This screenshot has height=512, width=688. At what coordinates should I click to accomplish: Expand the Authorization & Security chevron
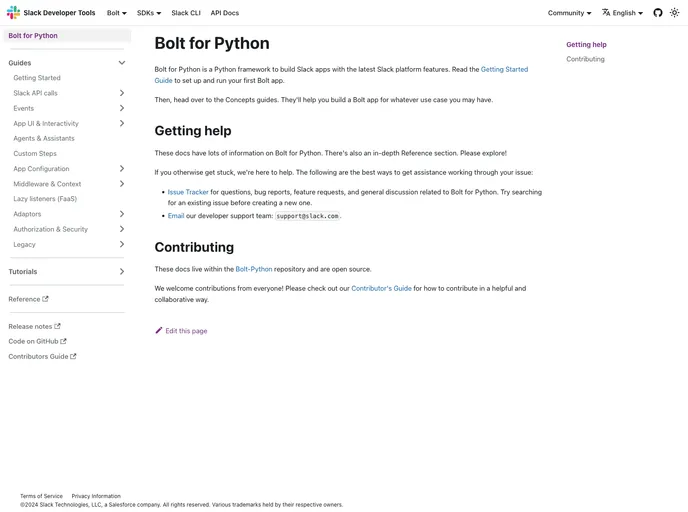coord(122,229)
